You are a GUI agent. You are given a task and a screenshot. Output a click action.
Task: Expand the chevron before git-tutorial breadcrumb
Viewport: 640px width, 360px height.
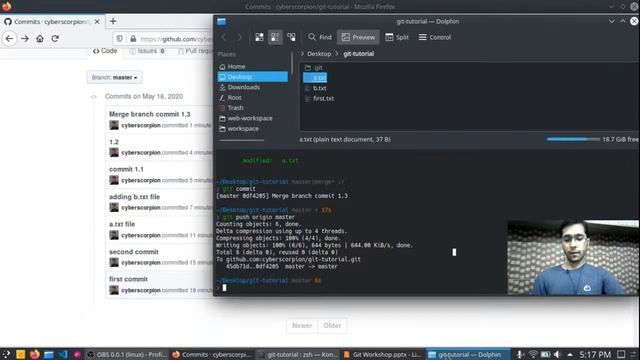click(337, 53)
